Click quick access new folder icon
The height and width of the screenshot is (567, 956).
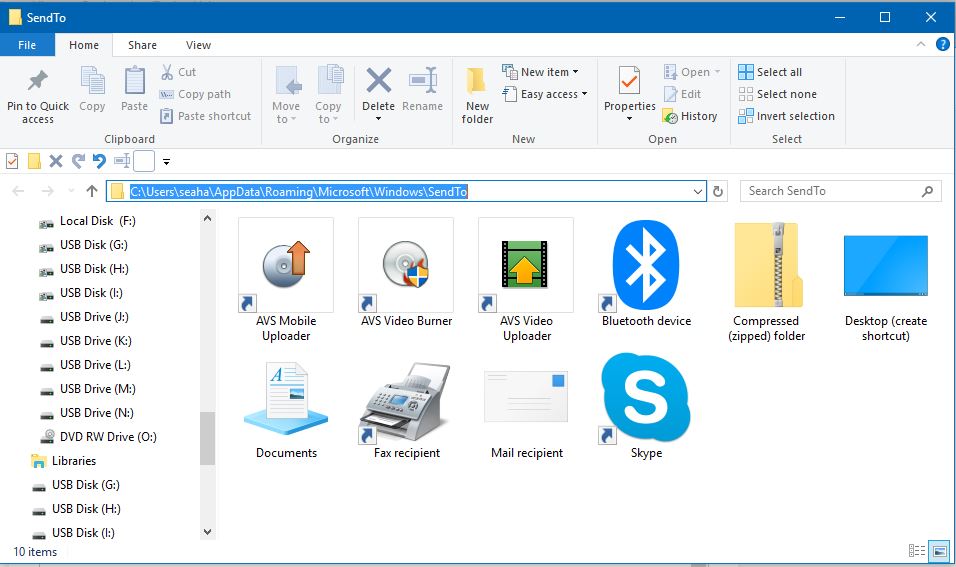pyautogui.click(x=34, y=161)
